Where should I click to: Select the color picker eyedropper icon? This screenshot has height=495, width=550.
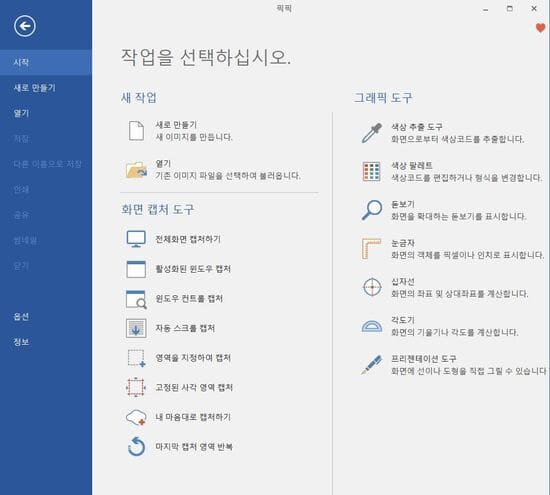pyautogui.click(x=372, y=133)
